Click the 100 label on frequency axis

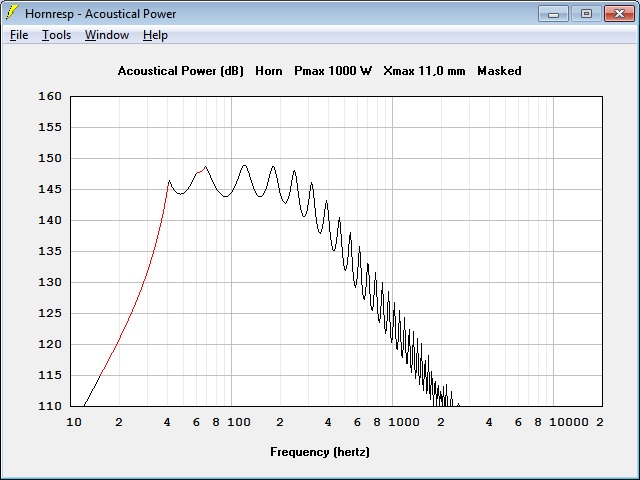(239, 422)
